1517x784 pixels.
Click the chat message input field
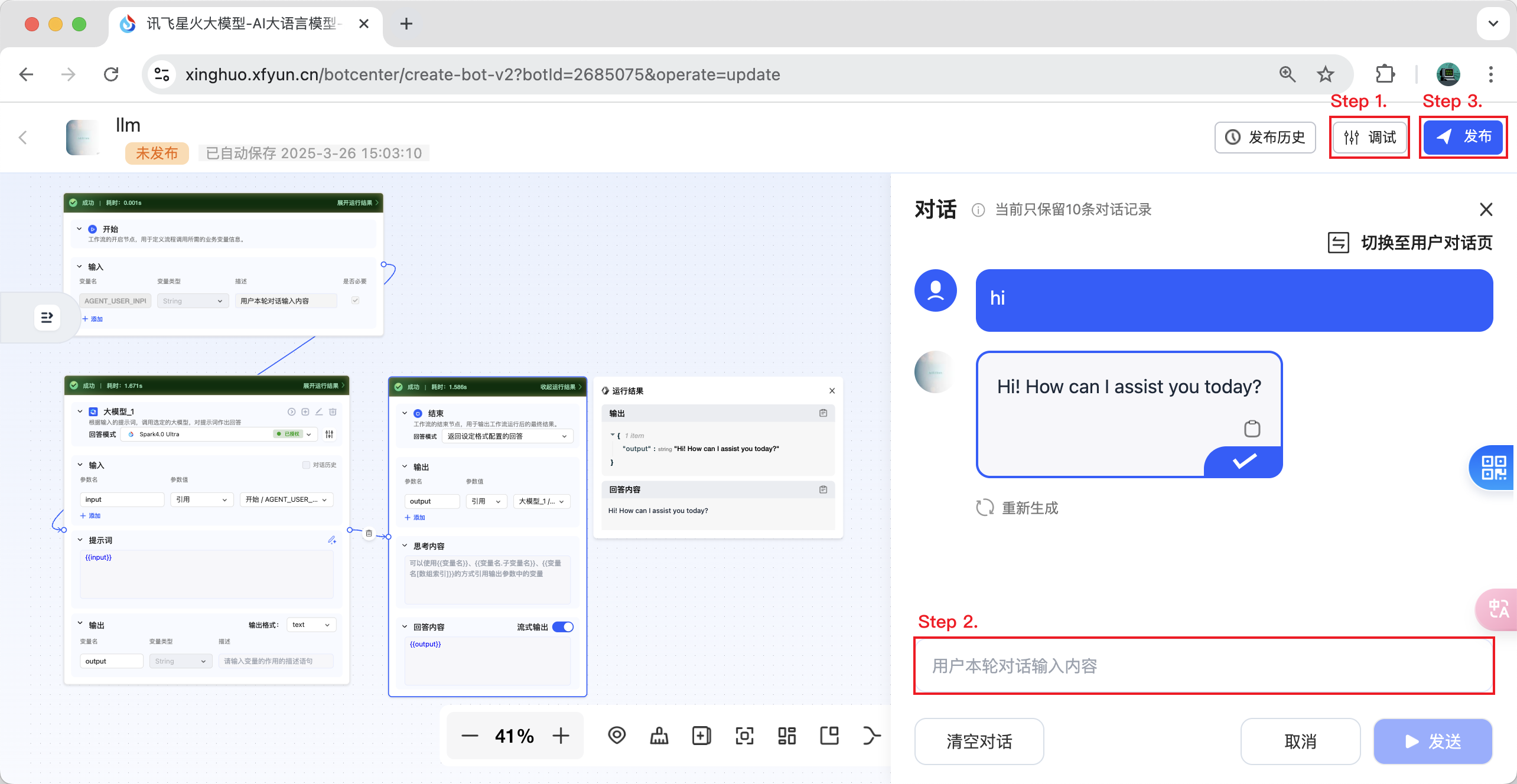tap(1203, 666)
